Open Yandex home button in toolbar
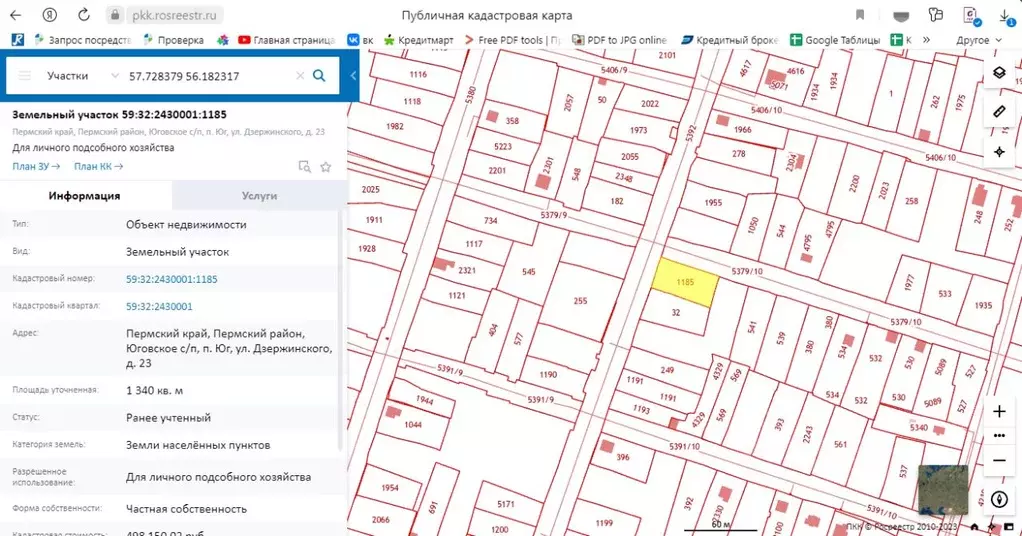The height and width of the screenshot is (536, 1022). pyautogui.click(x=50, y=15)
